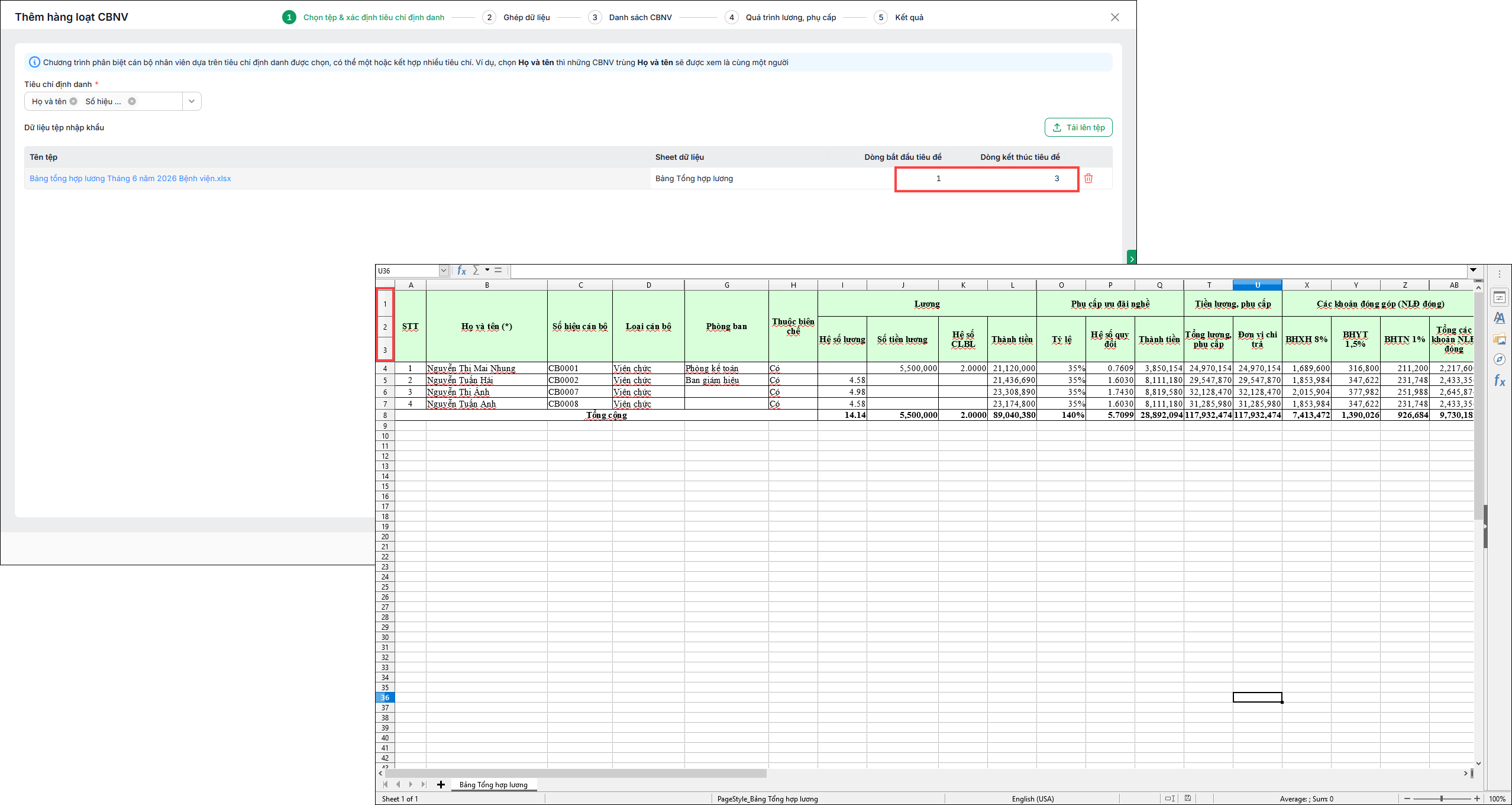This screenshot has height=805, width=1512.
Task: Click the selection mode status bar icon
Action: 1169,798
